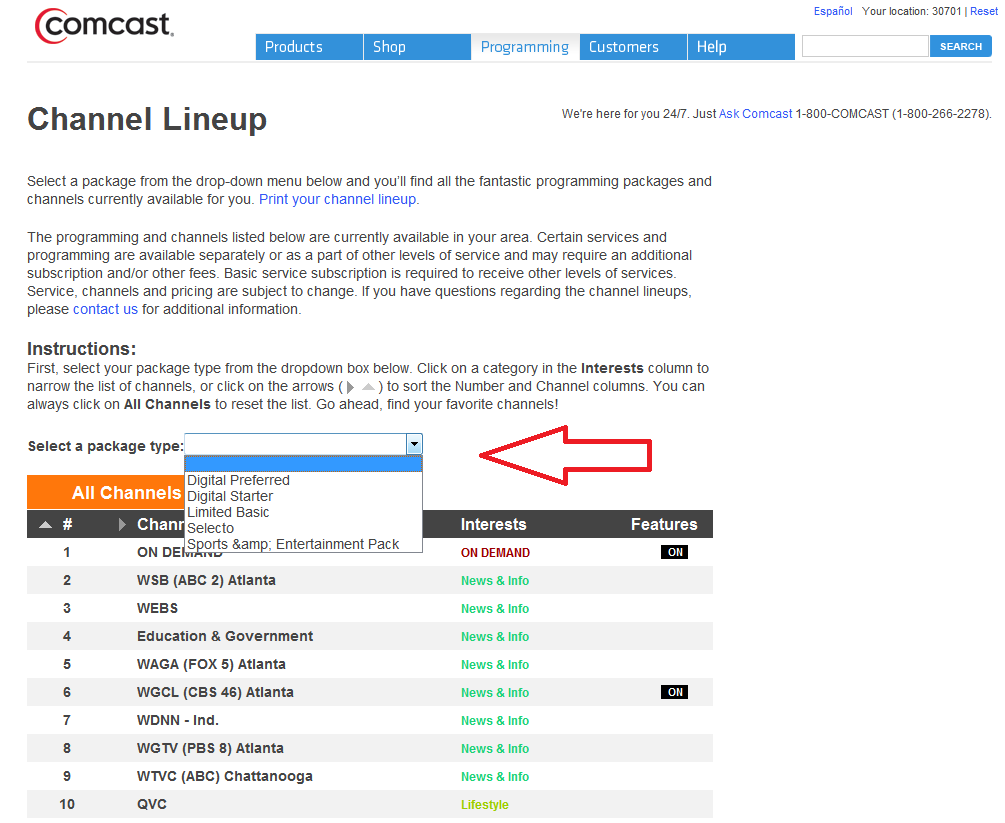This screenshot has width=1005, height=823.
Task: Select Digital Preferred package
Action: [x=303, y=480]
